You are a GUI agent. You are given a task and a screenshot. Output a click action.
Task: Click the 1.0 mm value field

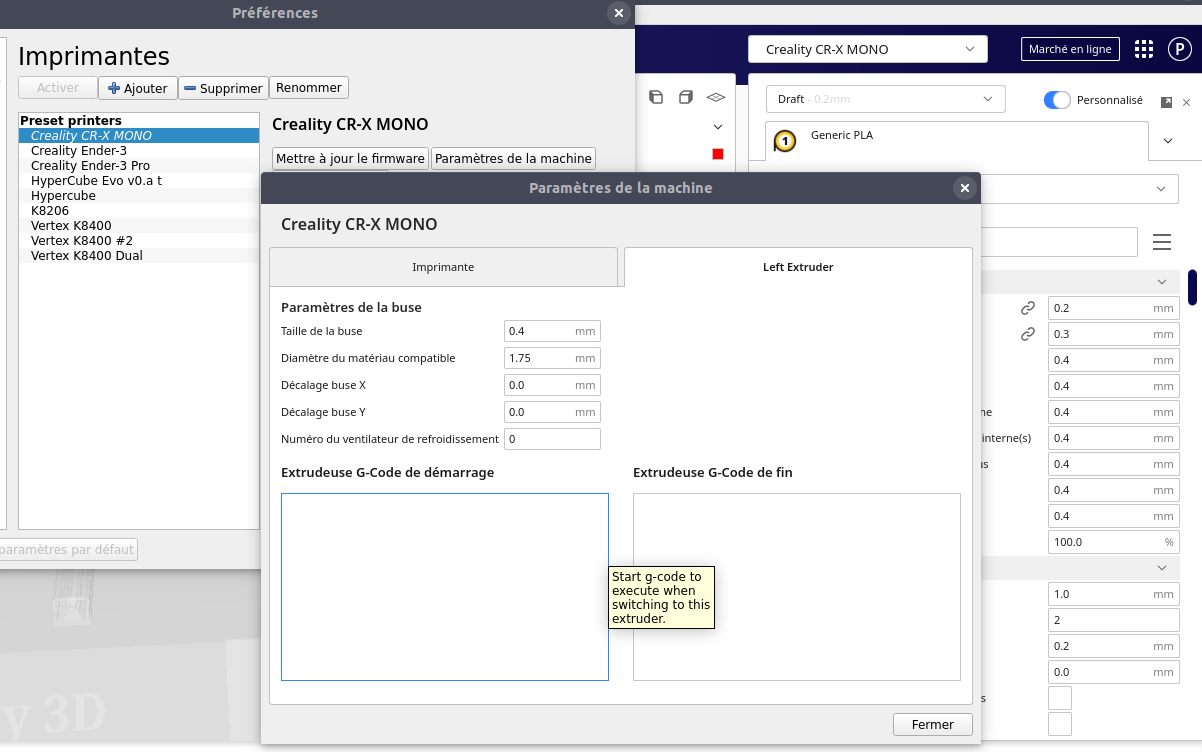pos(1113,594)
